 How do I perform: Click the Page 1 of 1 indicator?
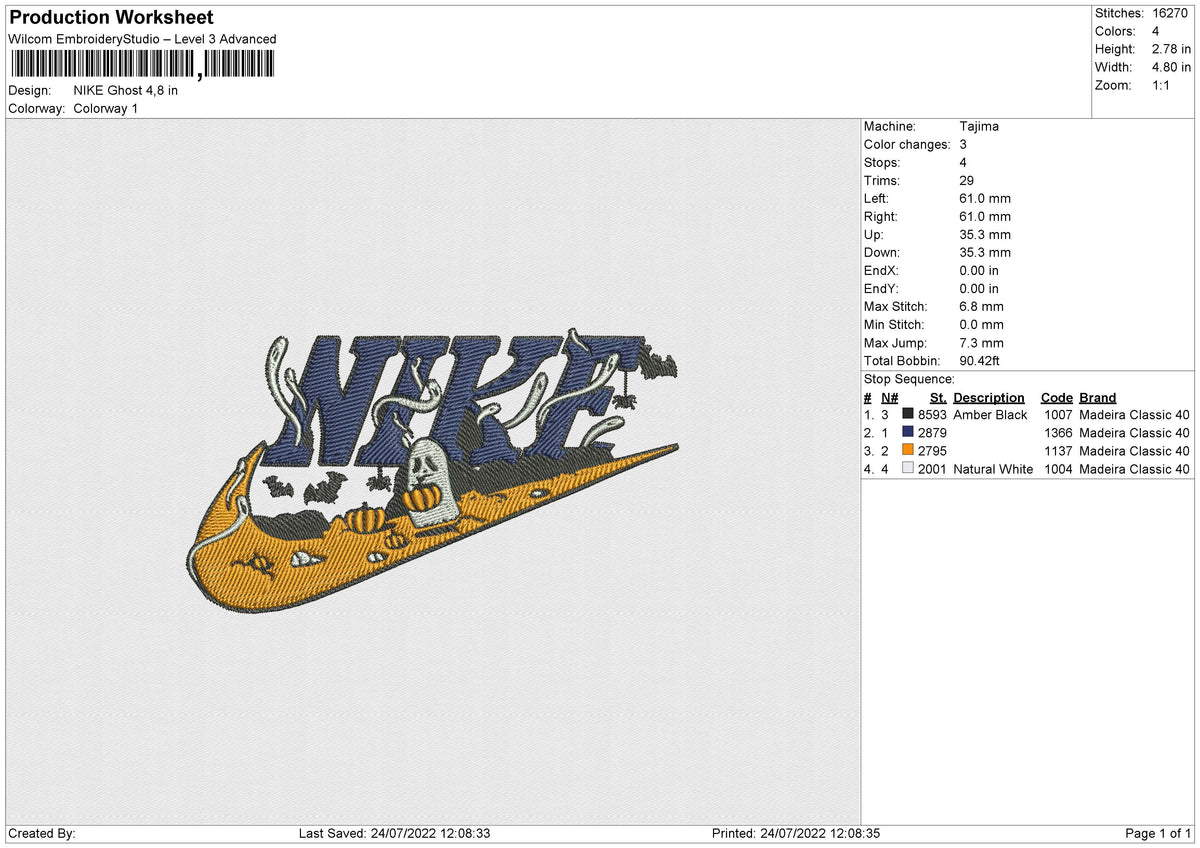coord(1158,834)
